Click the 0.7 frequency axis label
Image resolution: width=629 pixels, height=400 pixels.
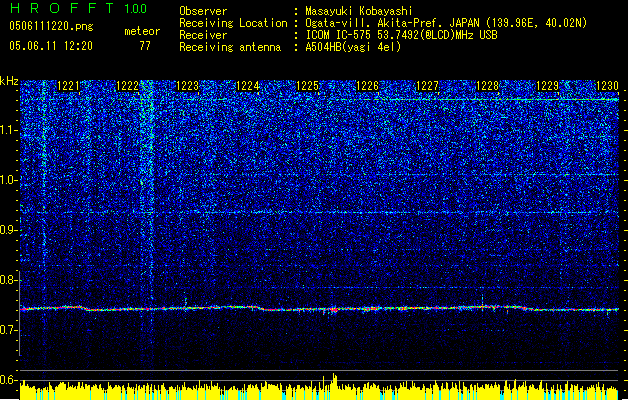coord(8,330)
